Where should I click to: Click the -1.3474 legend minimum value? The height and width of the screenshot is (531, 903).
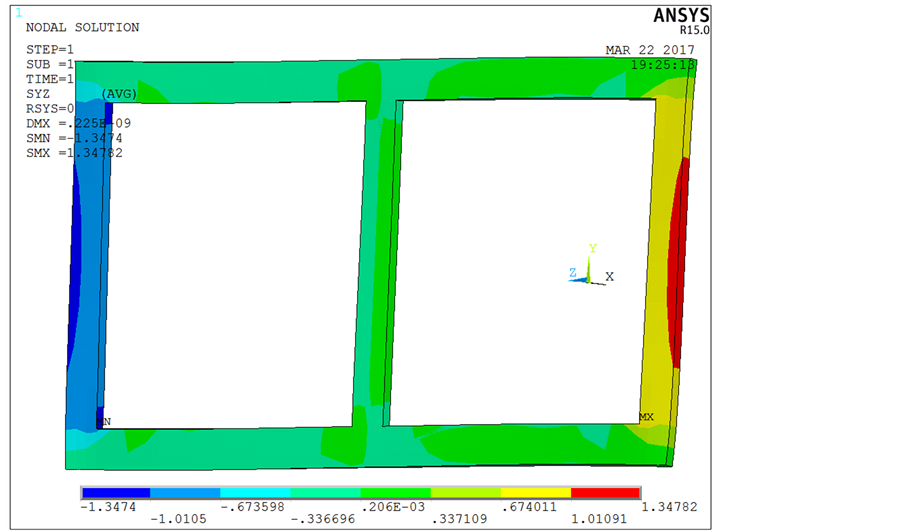coord(106,507)
